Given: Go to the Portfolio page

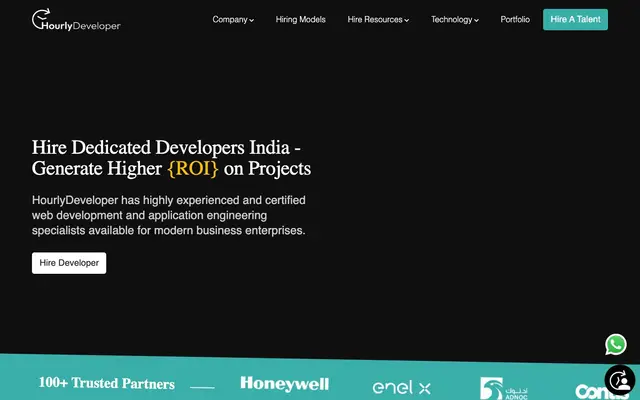Looking at the screenshot, I should tap(515, 20).
